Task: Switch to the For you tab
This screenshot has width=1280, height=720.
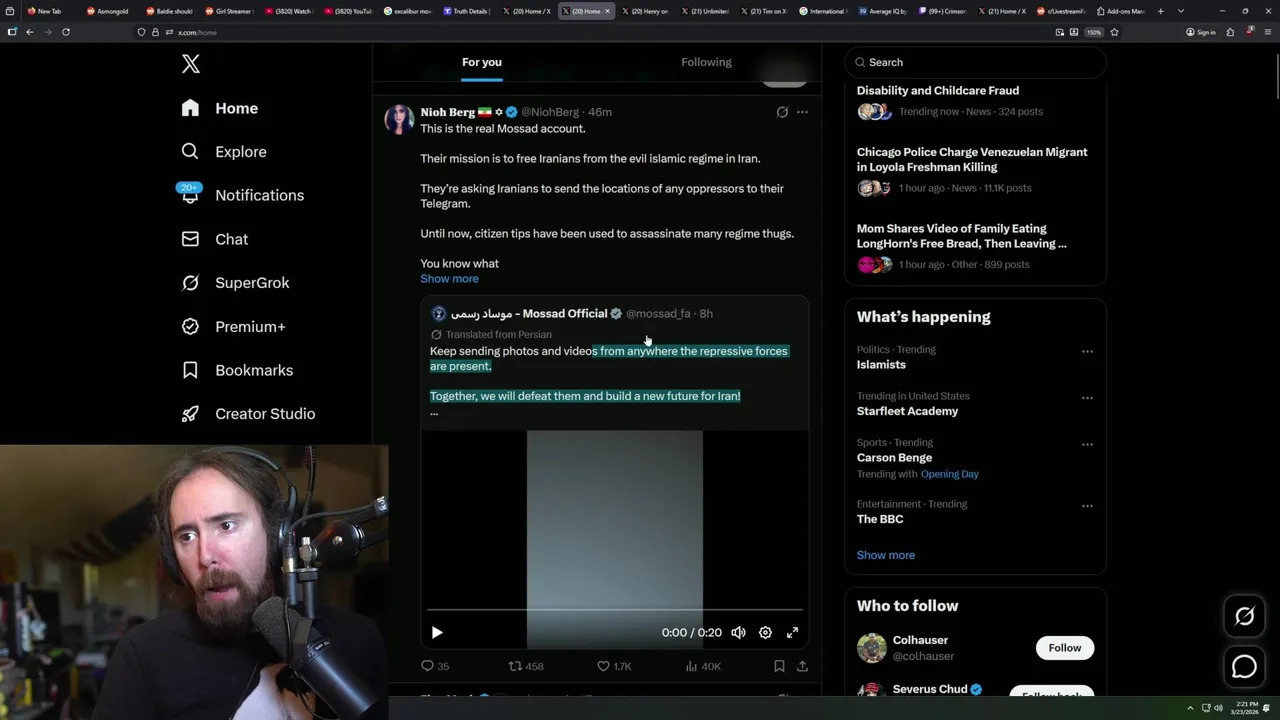Action: [482, 62]
